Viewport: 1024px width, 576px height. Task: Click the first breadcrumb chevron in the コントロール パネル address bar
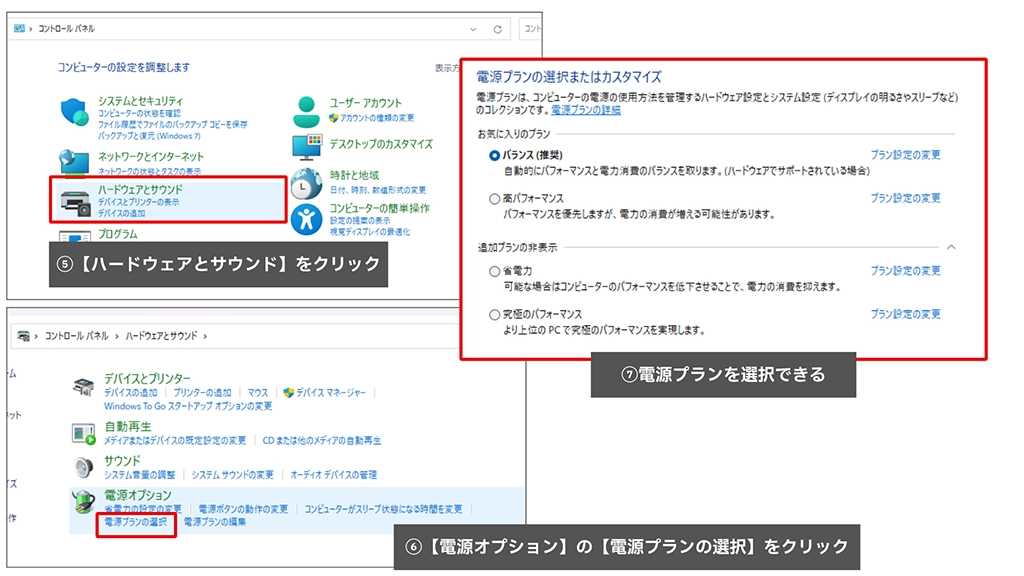pyautogui.click(x=31, y=29)
